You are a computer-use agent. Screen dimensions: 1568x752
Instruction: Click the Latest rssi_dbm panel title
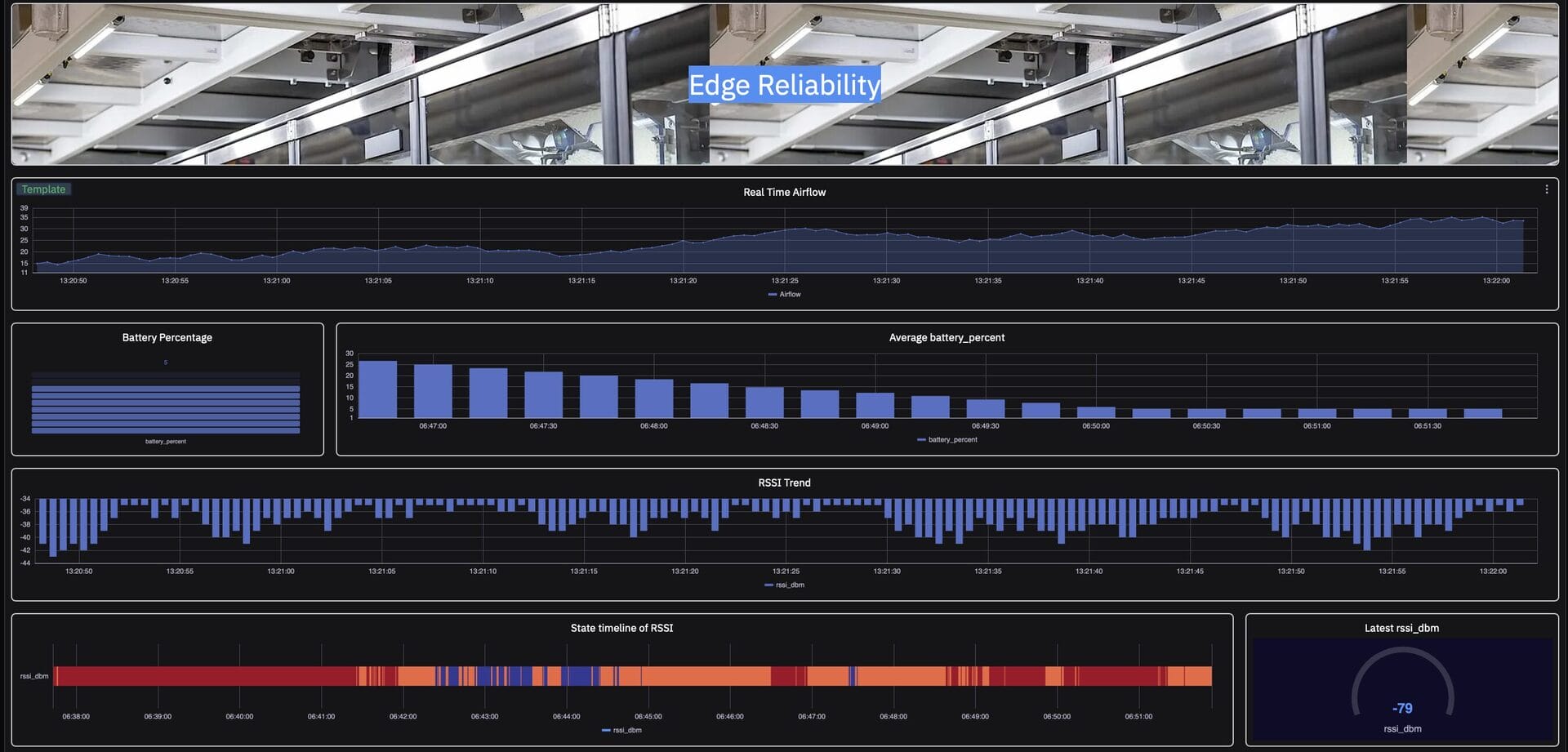coord(1401,629)
